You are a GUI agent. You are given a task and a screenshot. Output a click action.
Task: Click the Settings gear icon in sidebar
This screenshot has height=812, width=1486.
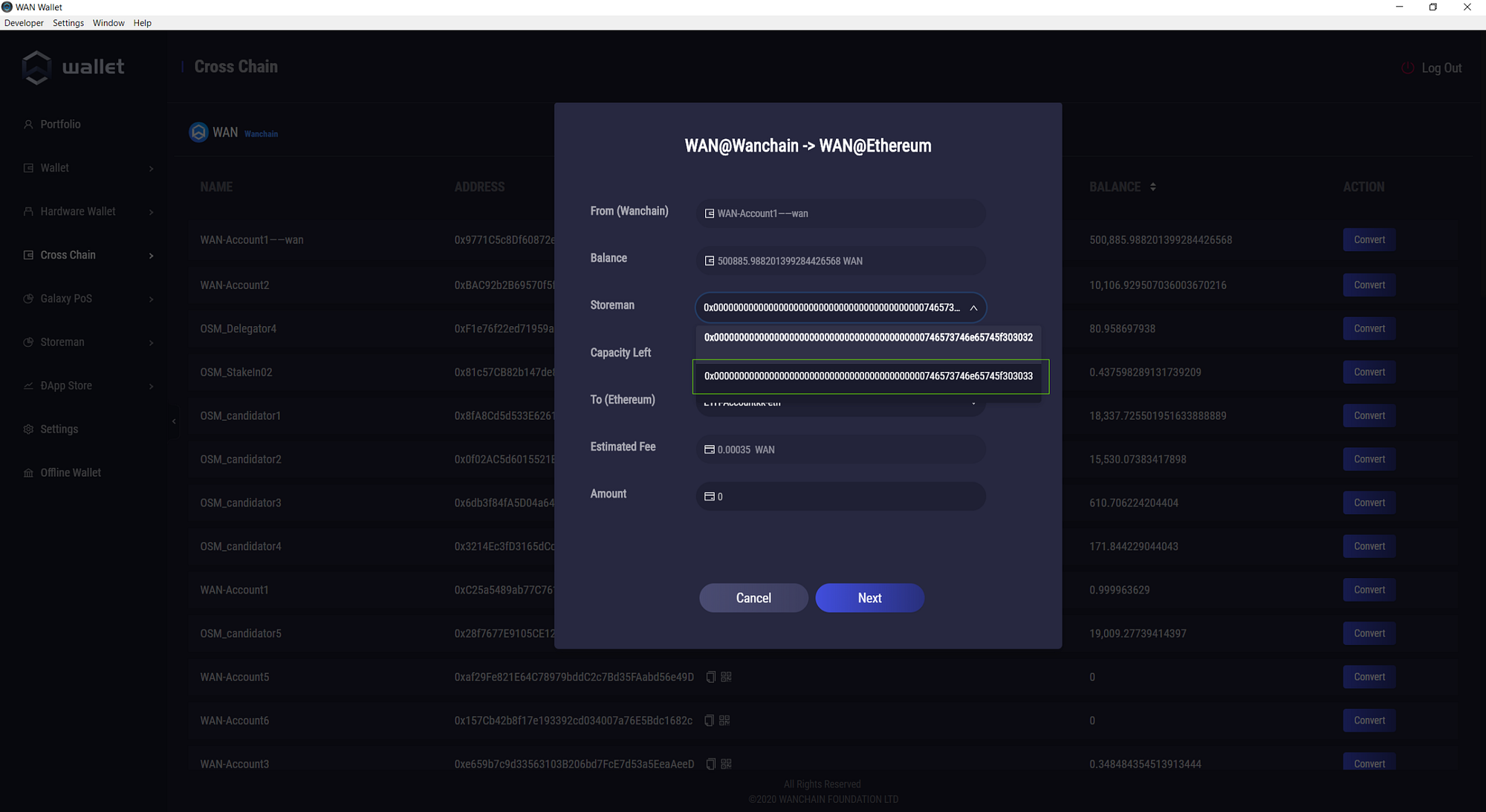(x=28, y=429)
